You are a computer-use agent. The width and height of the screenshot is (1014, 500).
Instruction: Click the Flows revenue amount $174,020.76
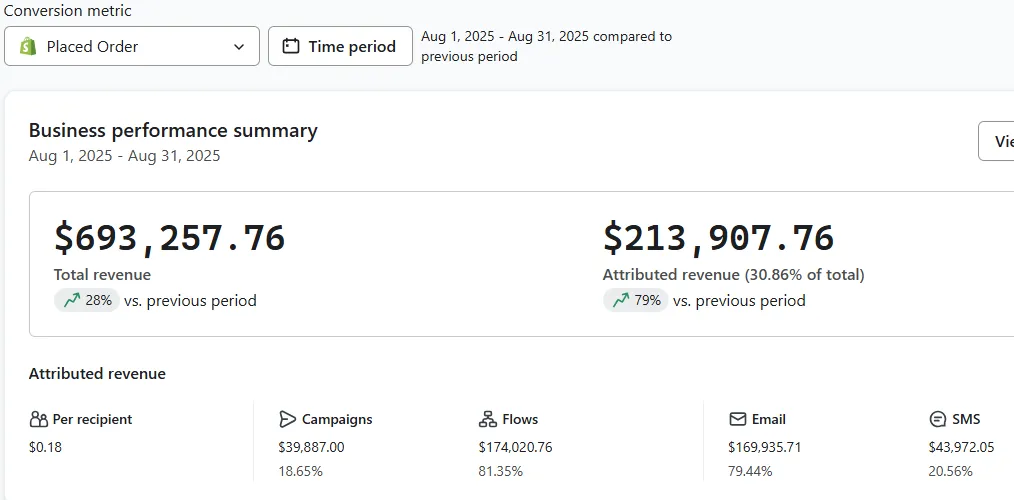(515, 447)
